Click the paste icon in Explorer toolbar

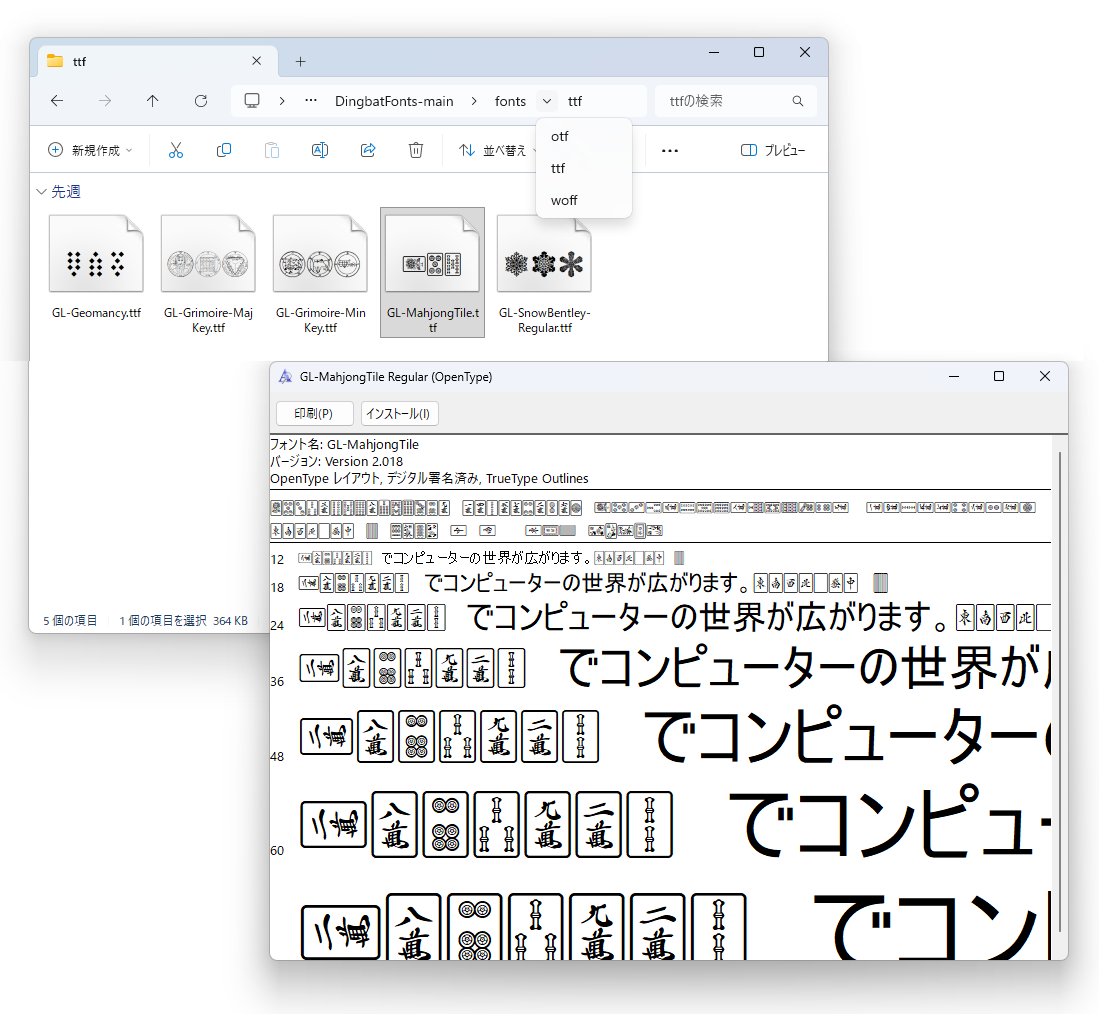(272, 150)
